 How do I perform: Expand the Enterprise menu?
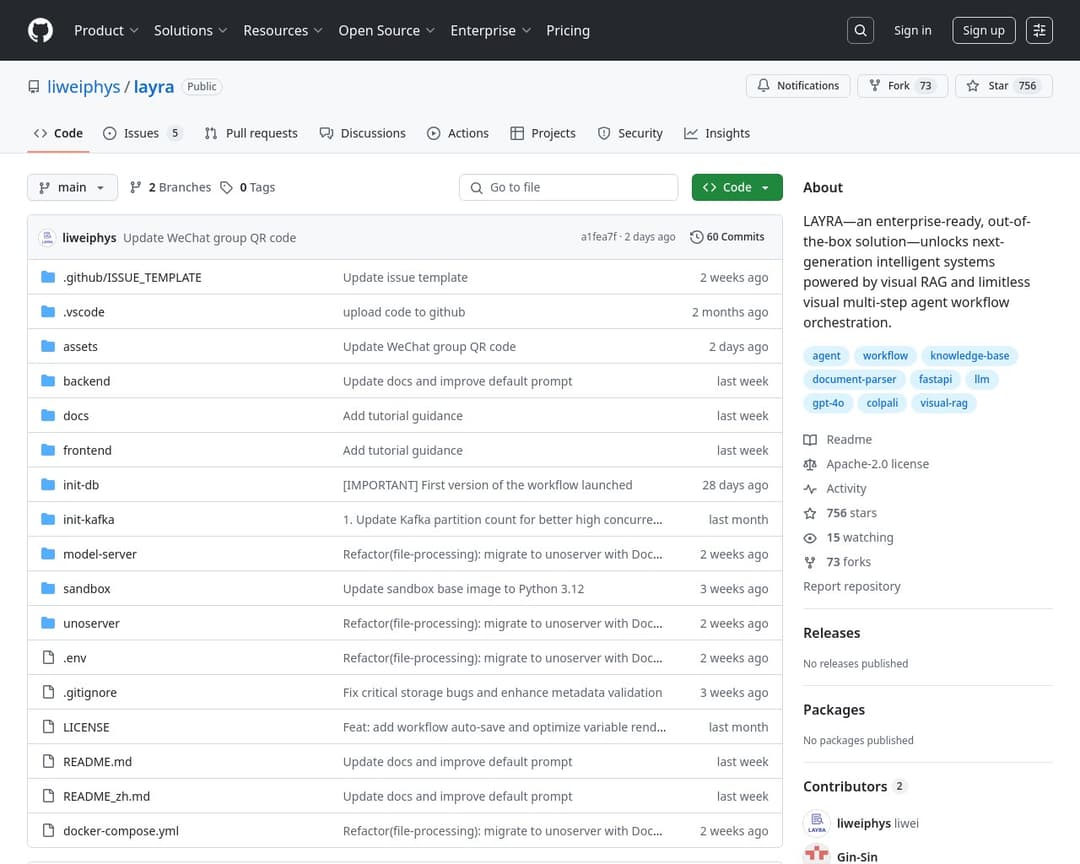pos(490,30)
